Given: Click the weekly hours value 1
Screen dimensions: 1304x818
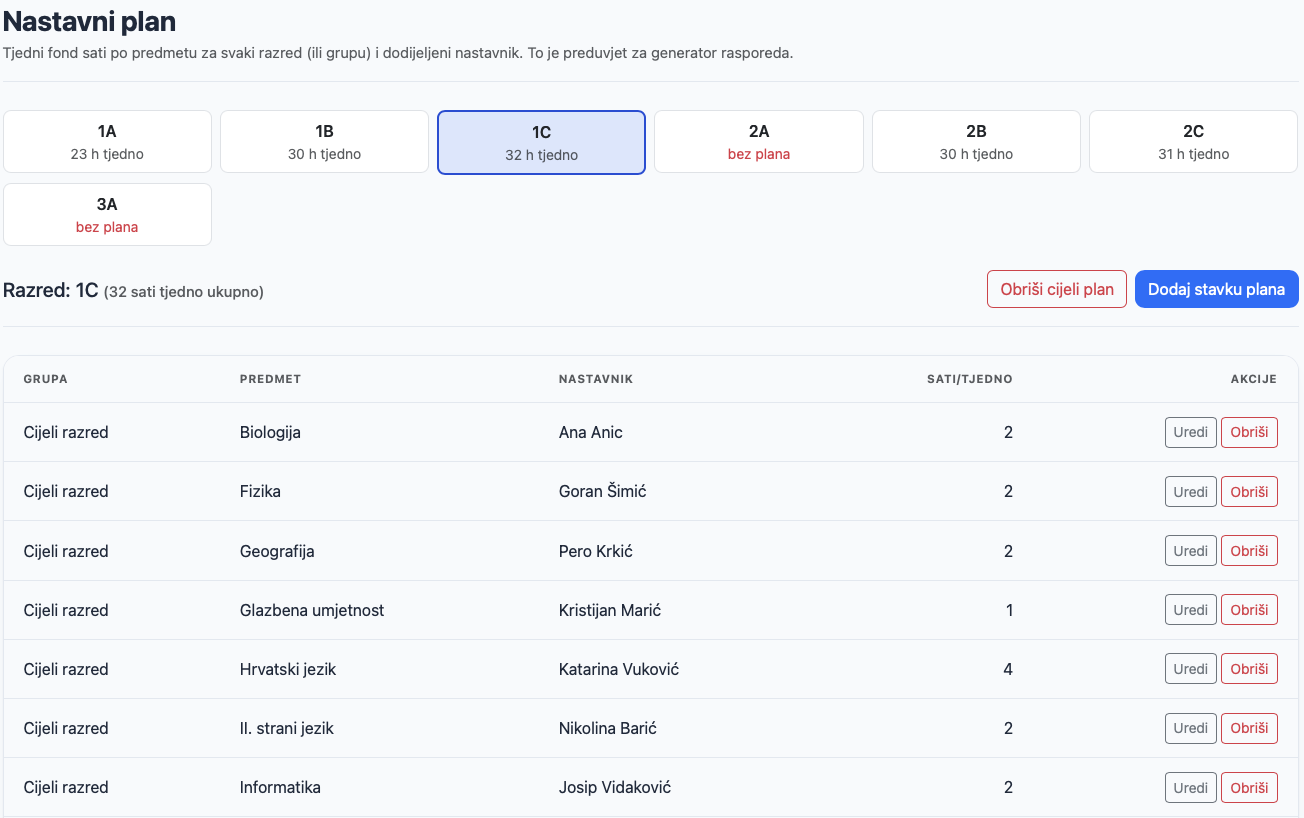Looking at the screenshot, I should (x=1009, y=610).
